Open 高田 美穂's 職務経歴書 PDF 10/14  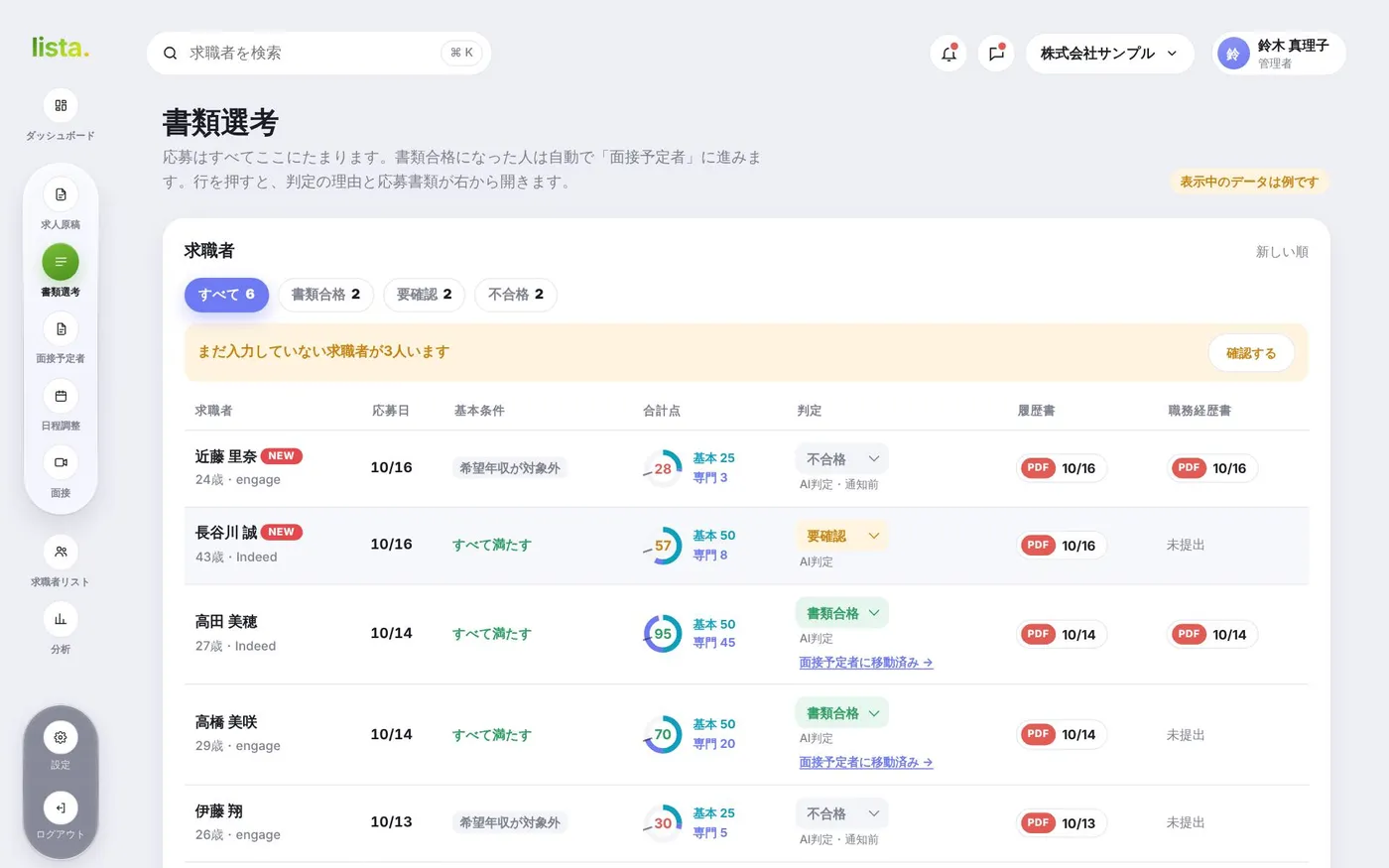coord(1212,634)
